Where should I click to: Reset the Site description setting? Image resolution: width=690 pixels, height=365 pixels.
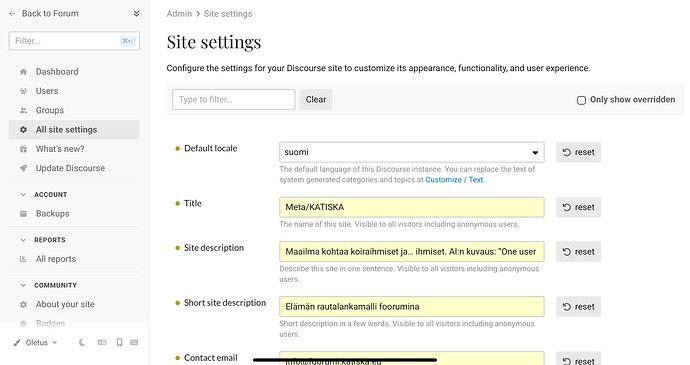click(578, 252)
